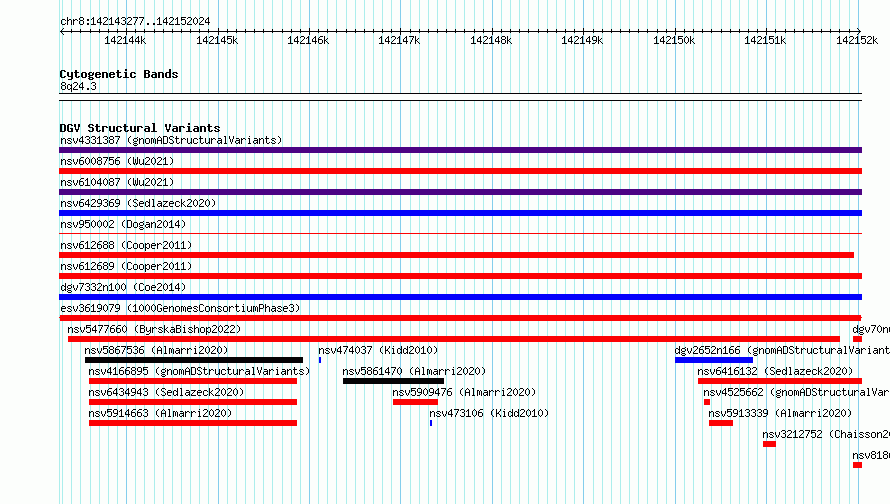Screen dimensions: 890x504
Task: Select nsv5861470 (Almarri2020) black bar
Action: click(x=393, y=381)
